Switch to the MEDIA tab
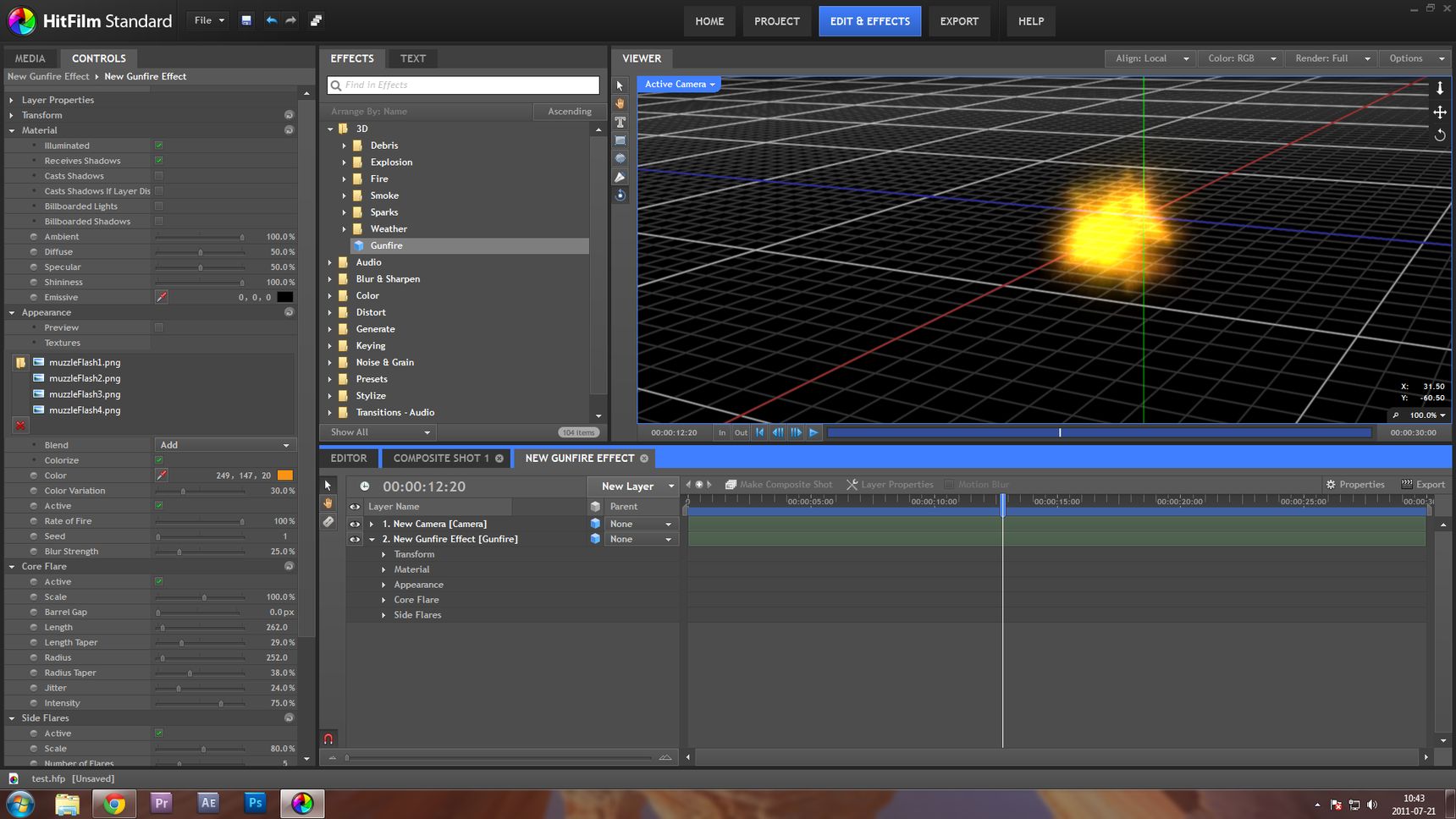The image size is (1456, 819). point(30,58)
